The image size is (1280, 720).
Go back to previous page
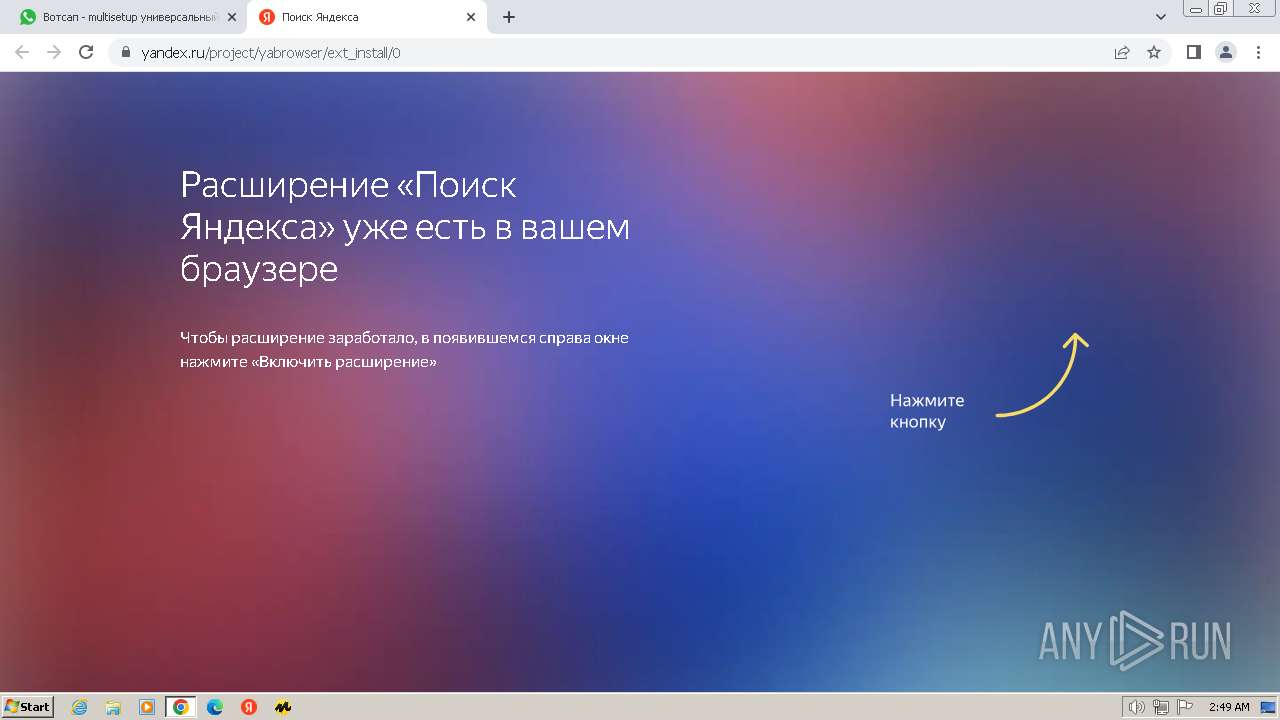pyautogui.click(x=22, y=52)
